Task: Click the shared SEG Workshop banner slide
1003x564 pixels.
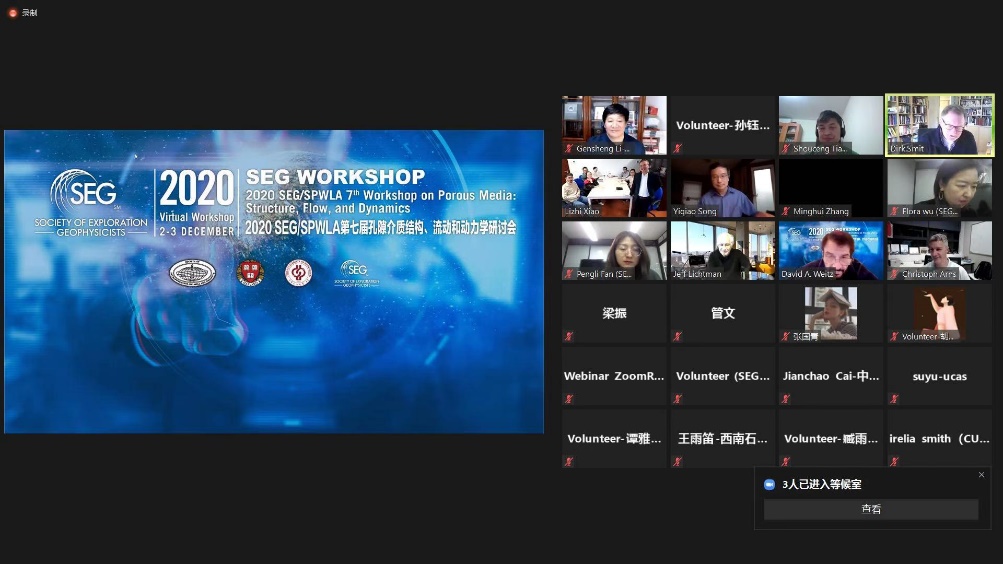Action: click(x=274, y=281)
